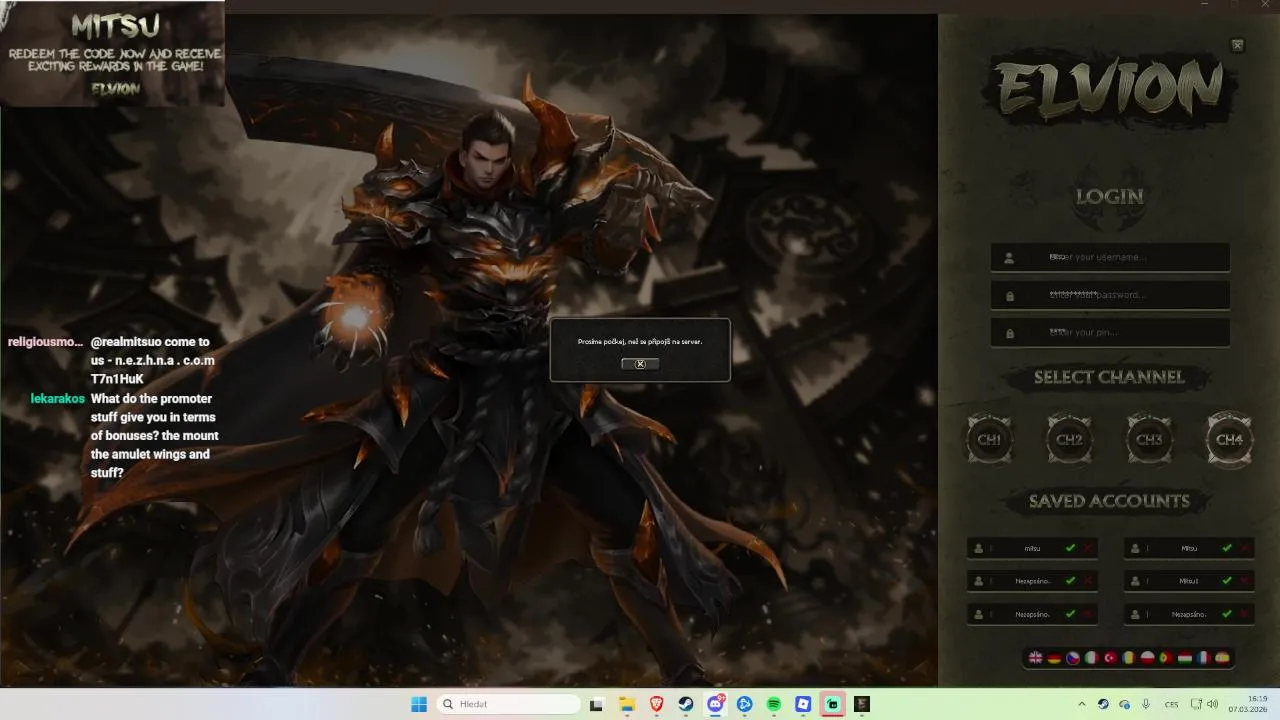The image size is (1280, 720).
Task: Focus the password input field
Action: (x=1110, y=295)
